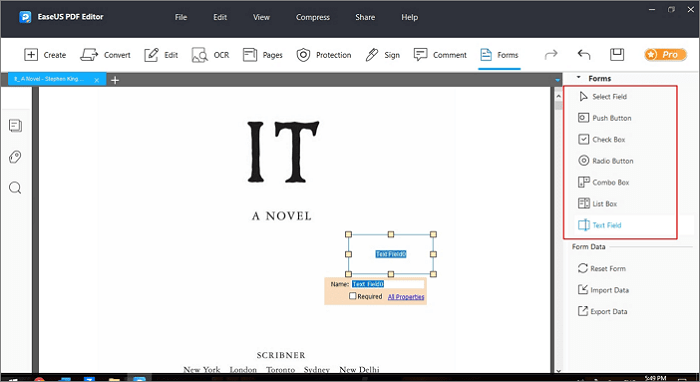Open the View menu
The height and width of the screenshot is (382, 700).
(261, 17)
